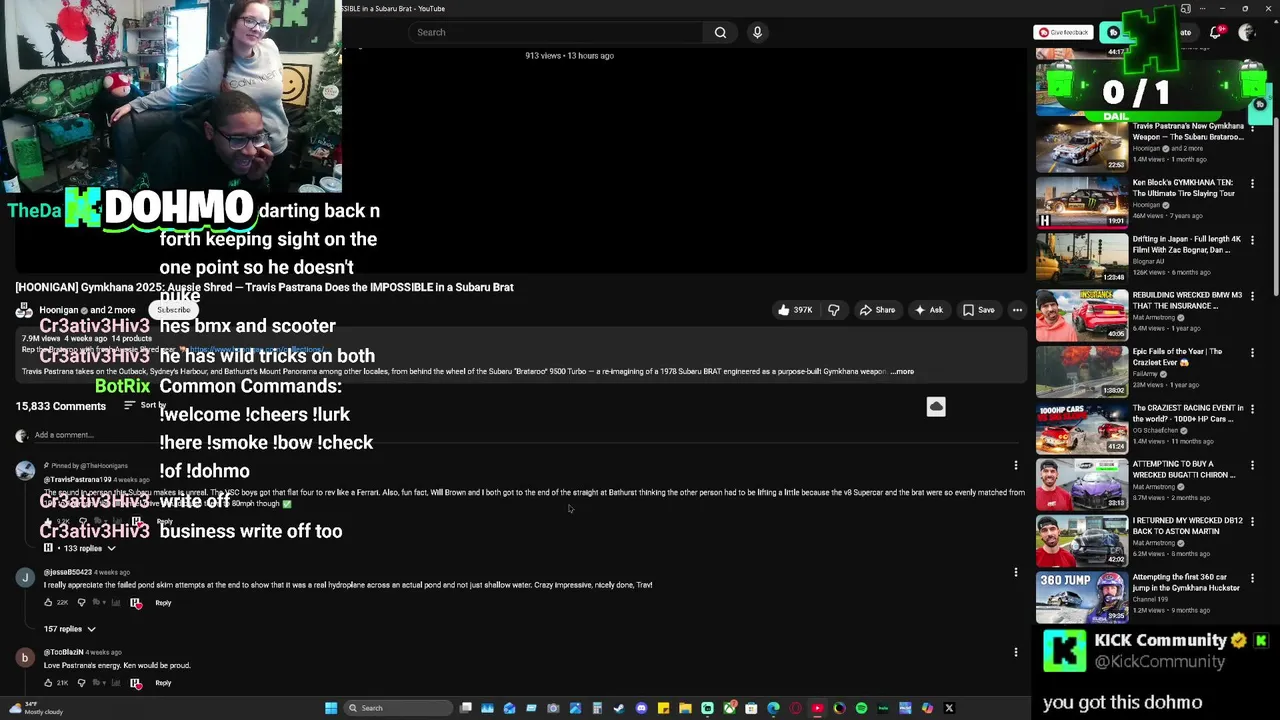Open options menu for TooBlaziN's comment
Screen dimensions: 1280x720
1016,652
